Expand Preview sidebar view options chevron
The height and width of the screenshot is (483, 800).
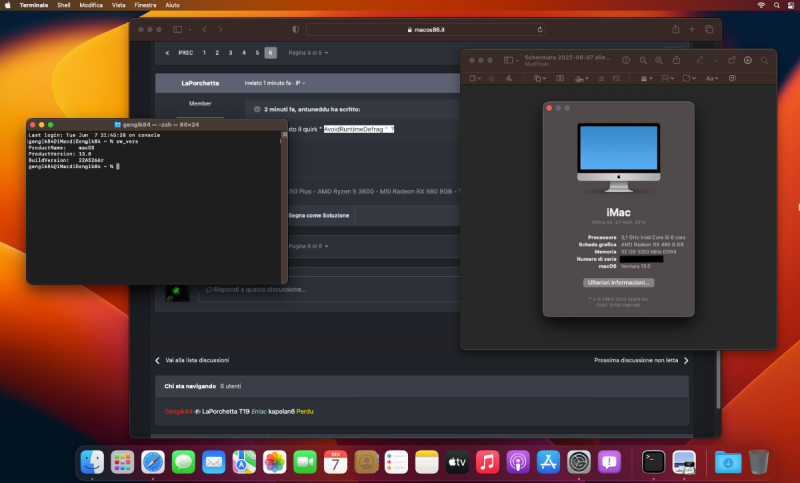tap(517, 61)
